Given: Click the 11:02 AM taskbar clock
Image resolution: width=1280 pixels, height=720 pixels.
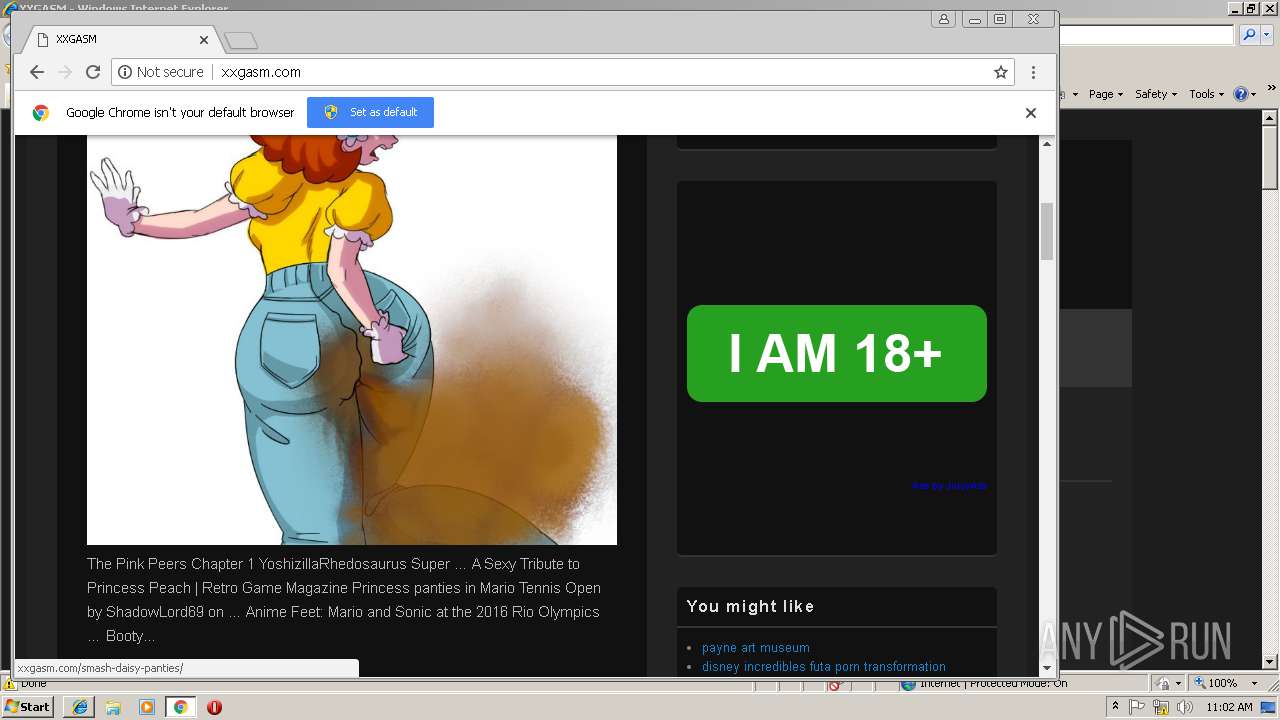Looking at the screenshot, I should [x=1229, y=707].
